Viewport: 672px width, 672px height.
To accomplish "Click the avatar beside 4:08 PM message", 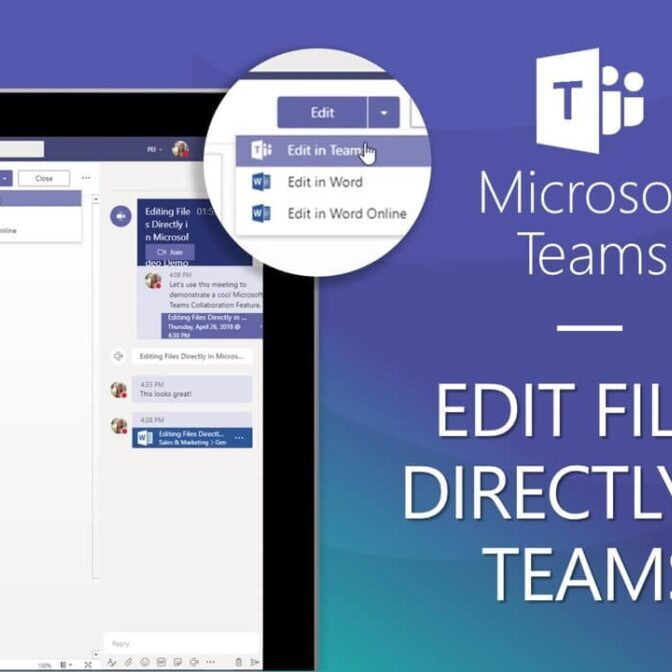I will (153, 281).
